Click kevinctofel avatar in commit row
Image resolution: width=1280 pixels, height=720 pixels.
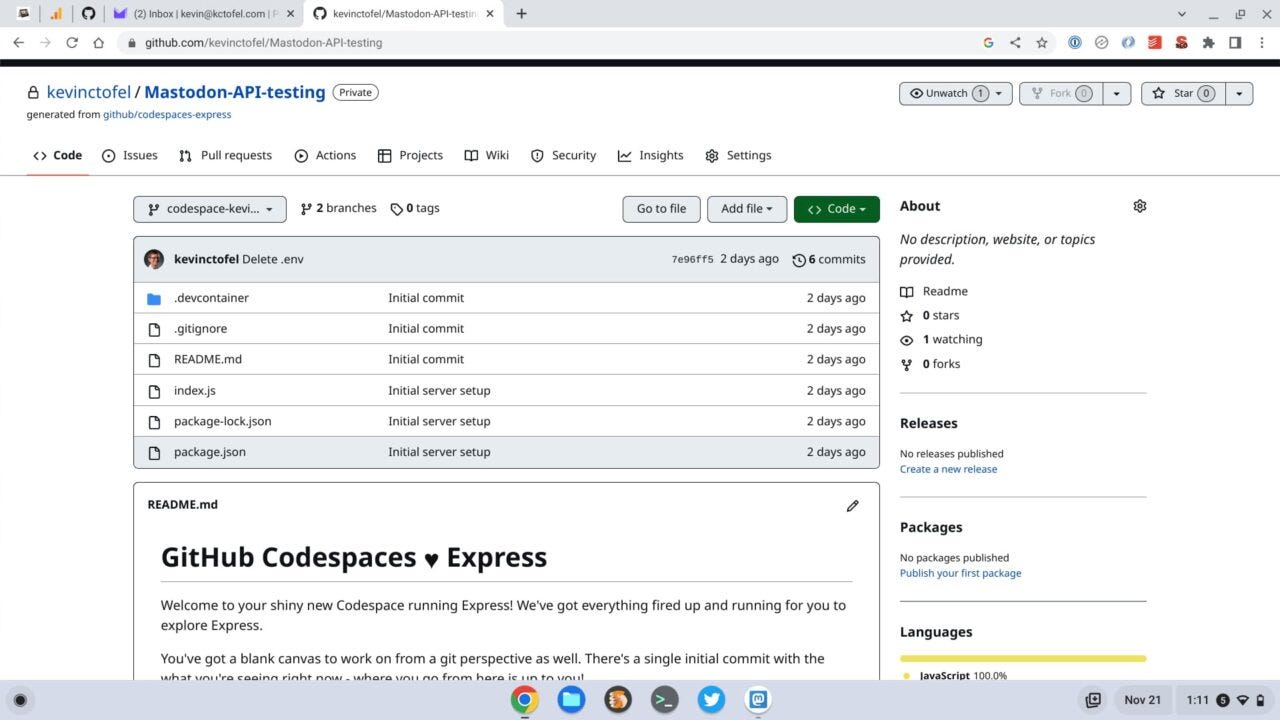154,259
